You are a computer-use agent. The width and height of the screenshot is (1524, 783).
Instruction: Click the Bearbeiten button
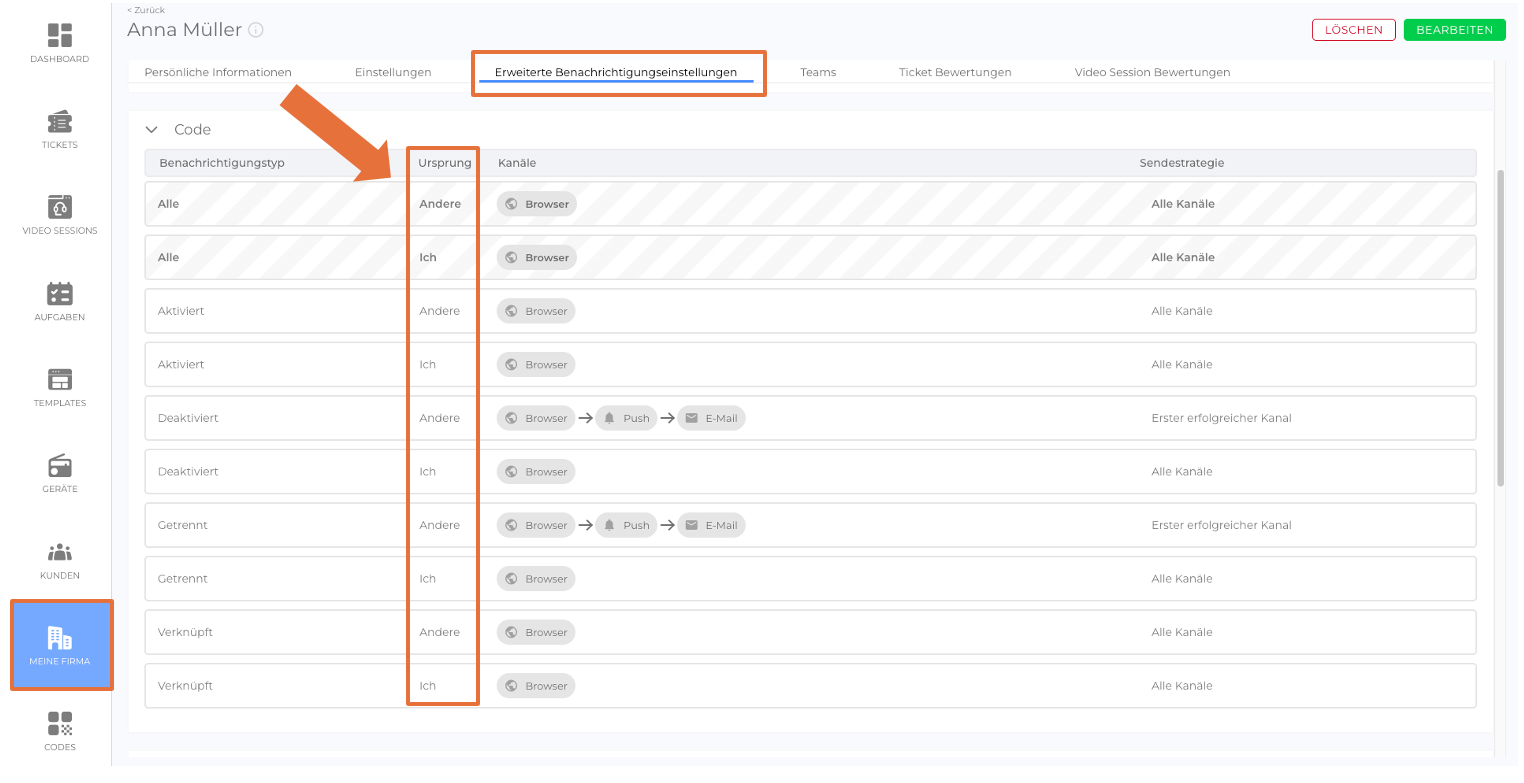coord(1454,30)
